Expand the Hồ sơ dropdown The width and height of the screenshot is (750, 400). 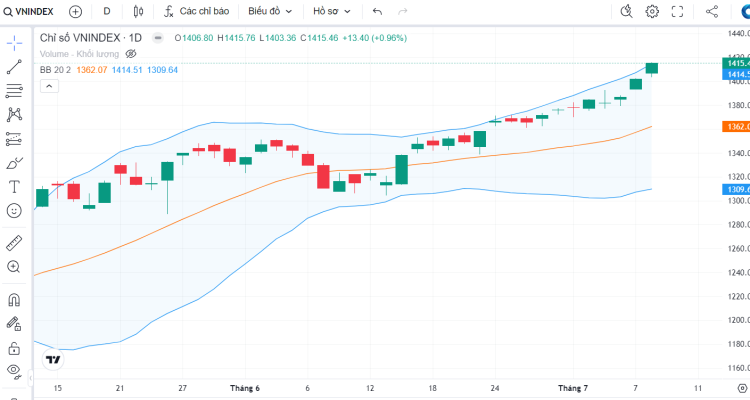[x=331, y=11]
